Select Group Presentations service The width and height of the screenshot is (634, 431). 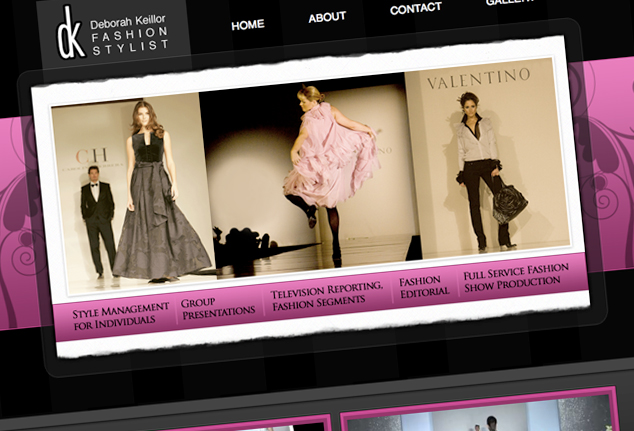(218, 309)
